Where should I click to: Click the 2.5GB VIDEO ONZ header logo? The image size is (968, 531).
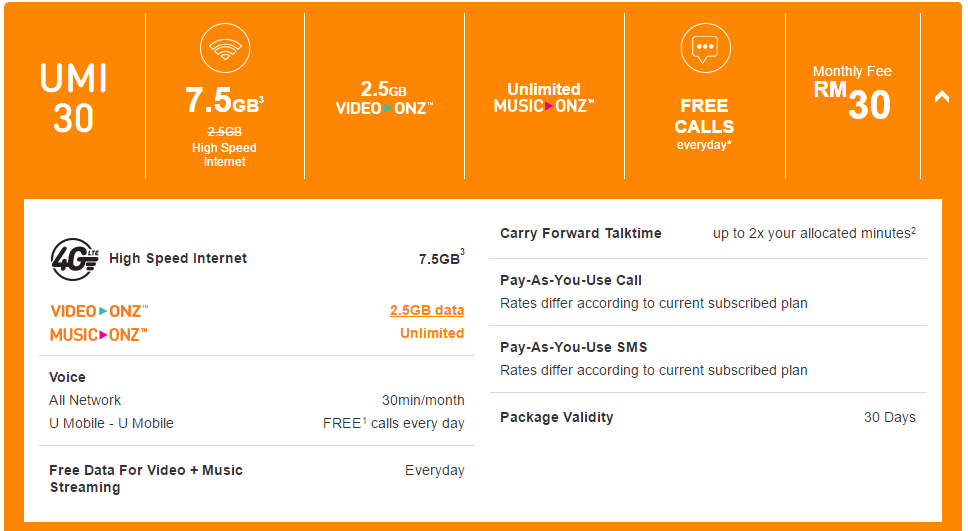(x=384, y=99)
